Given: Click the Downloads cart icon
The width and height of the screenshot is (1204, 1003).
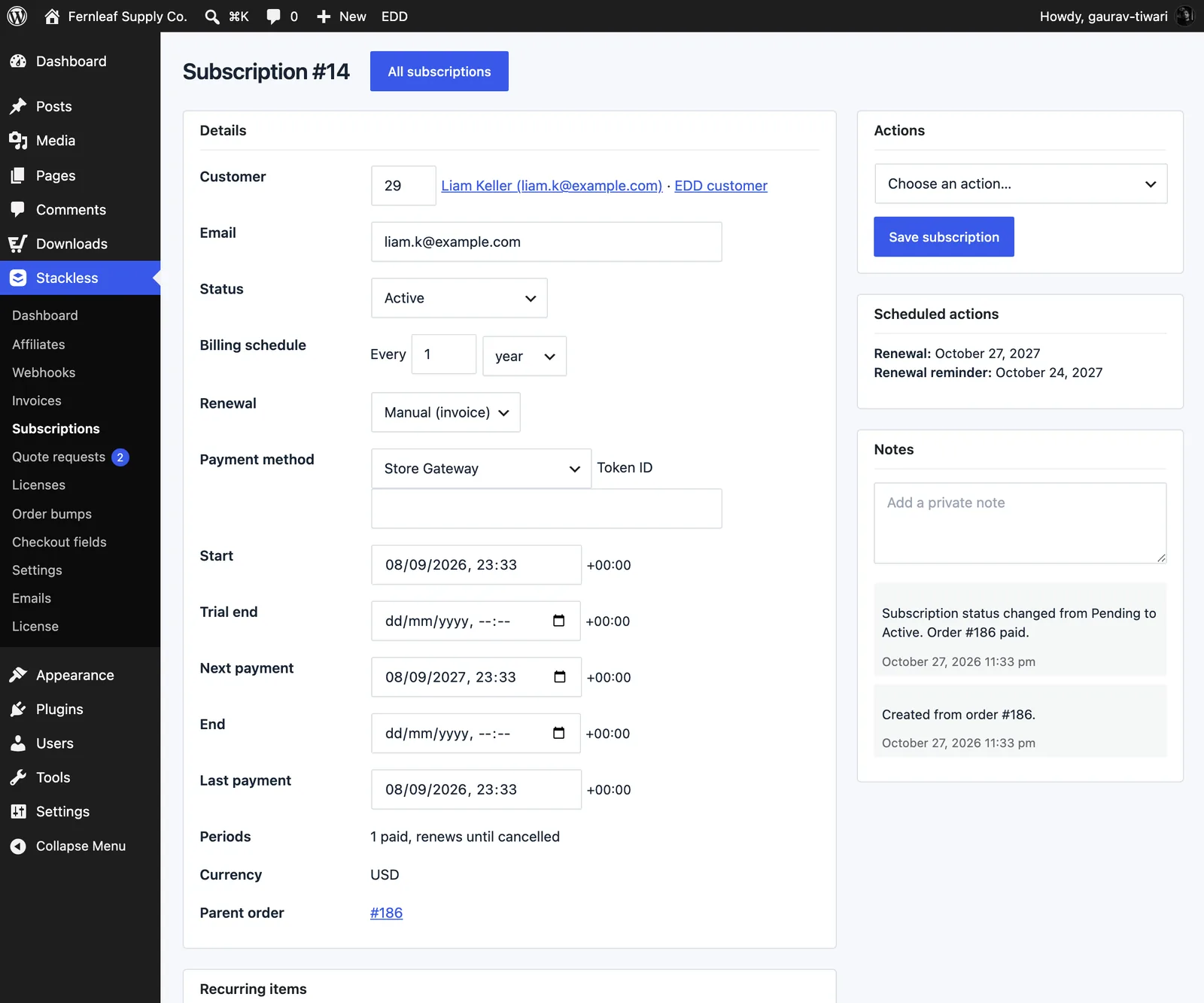Looking at the screenshot, I should [x=18, y=244].
